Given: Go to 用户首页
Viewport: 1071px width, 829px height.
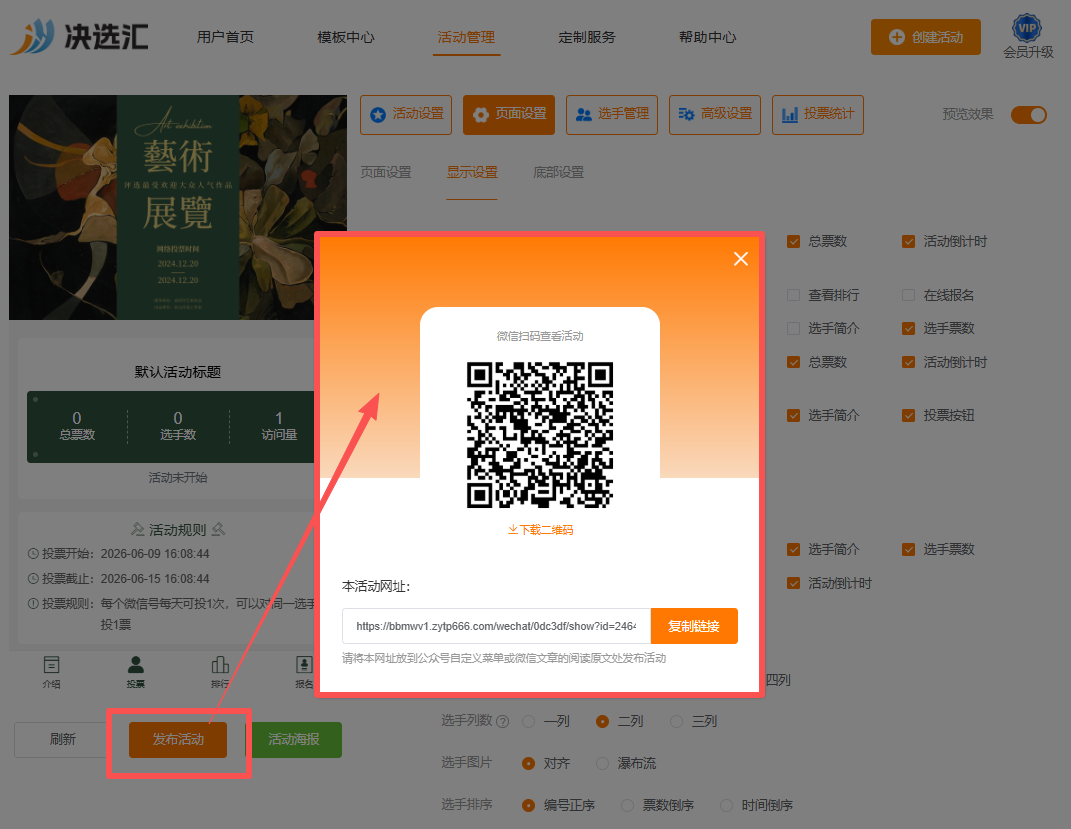Looking at the screenshot, I should [x=225, y=38].
